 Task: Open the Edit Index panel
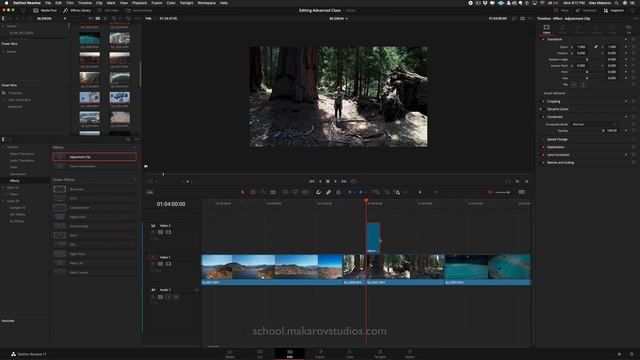click(108, 10)
